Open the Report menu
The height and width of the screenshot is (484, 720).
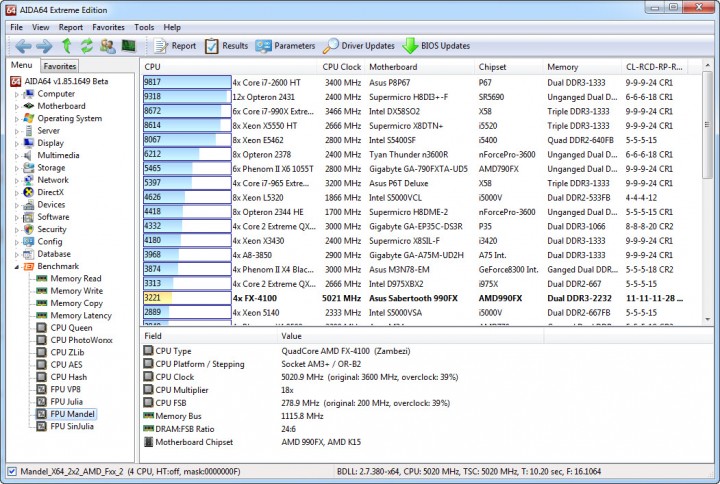(x=71, y=27)
